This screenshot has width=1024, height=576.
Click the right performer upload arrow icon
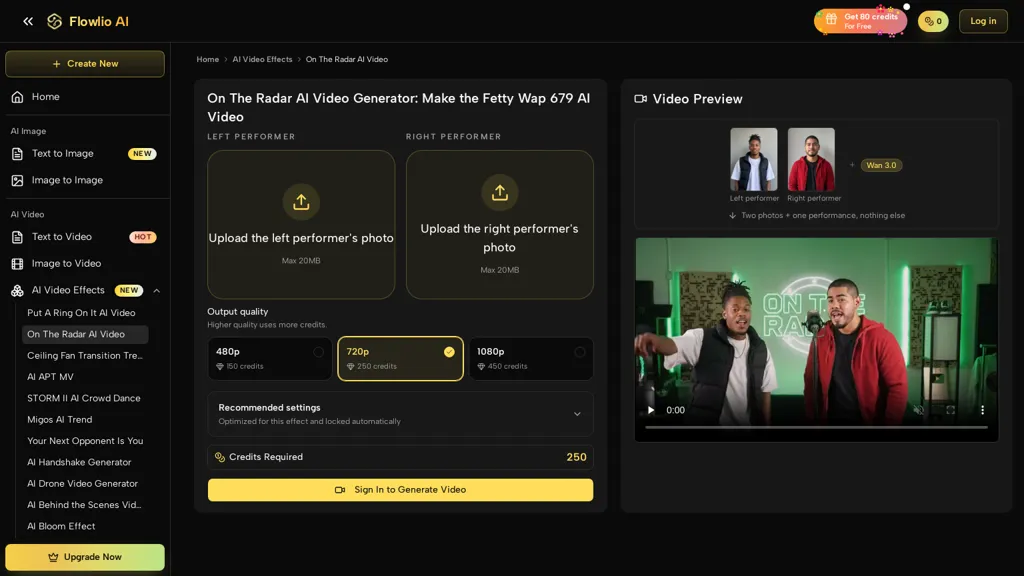click(500, 193)
